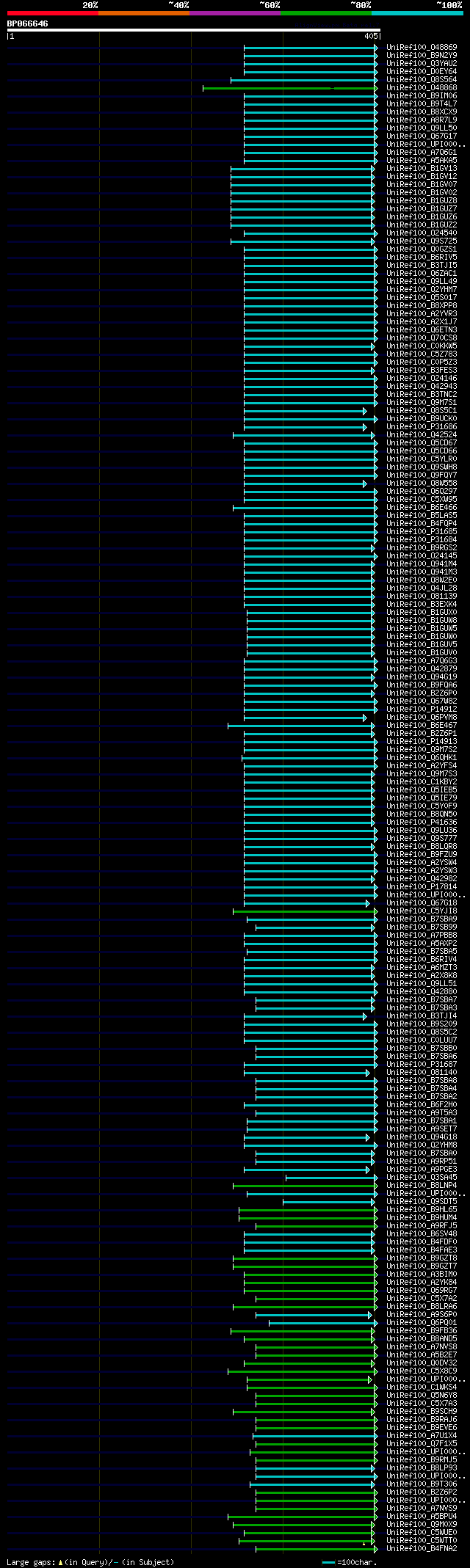Select label UniRef100_B6E467
Screen dimensions: 470x1568
pyautogui.click(x=422, y=726)
